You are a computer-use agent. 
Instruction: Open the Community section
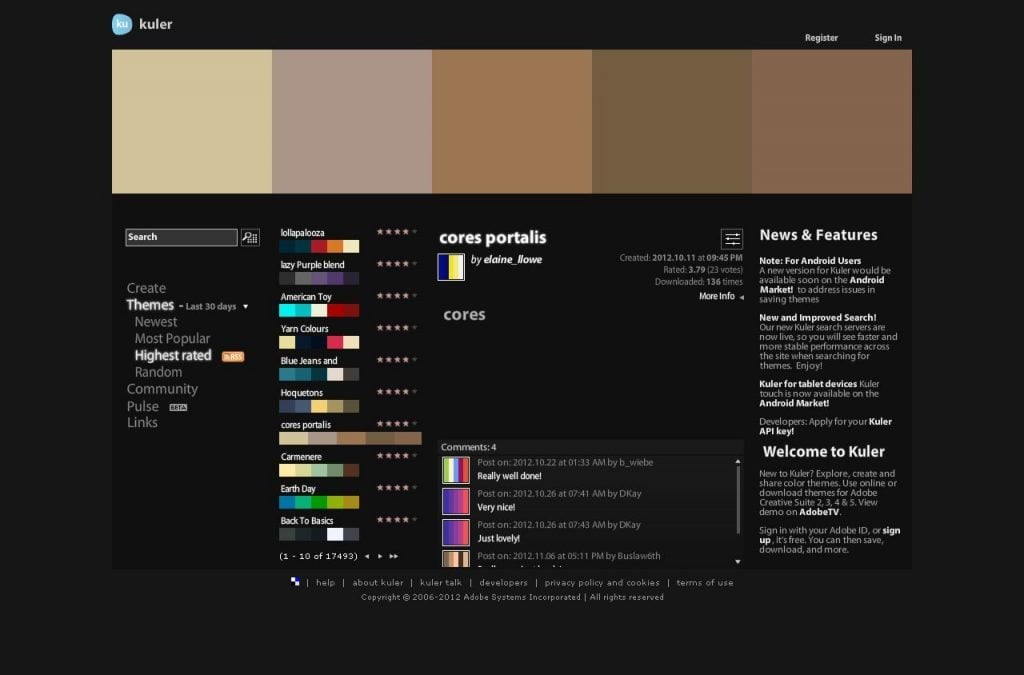coord(162,389)
